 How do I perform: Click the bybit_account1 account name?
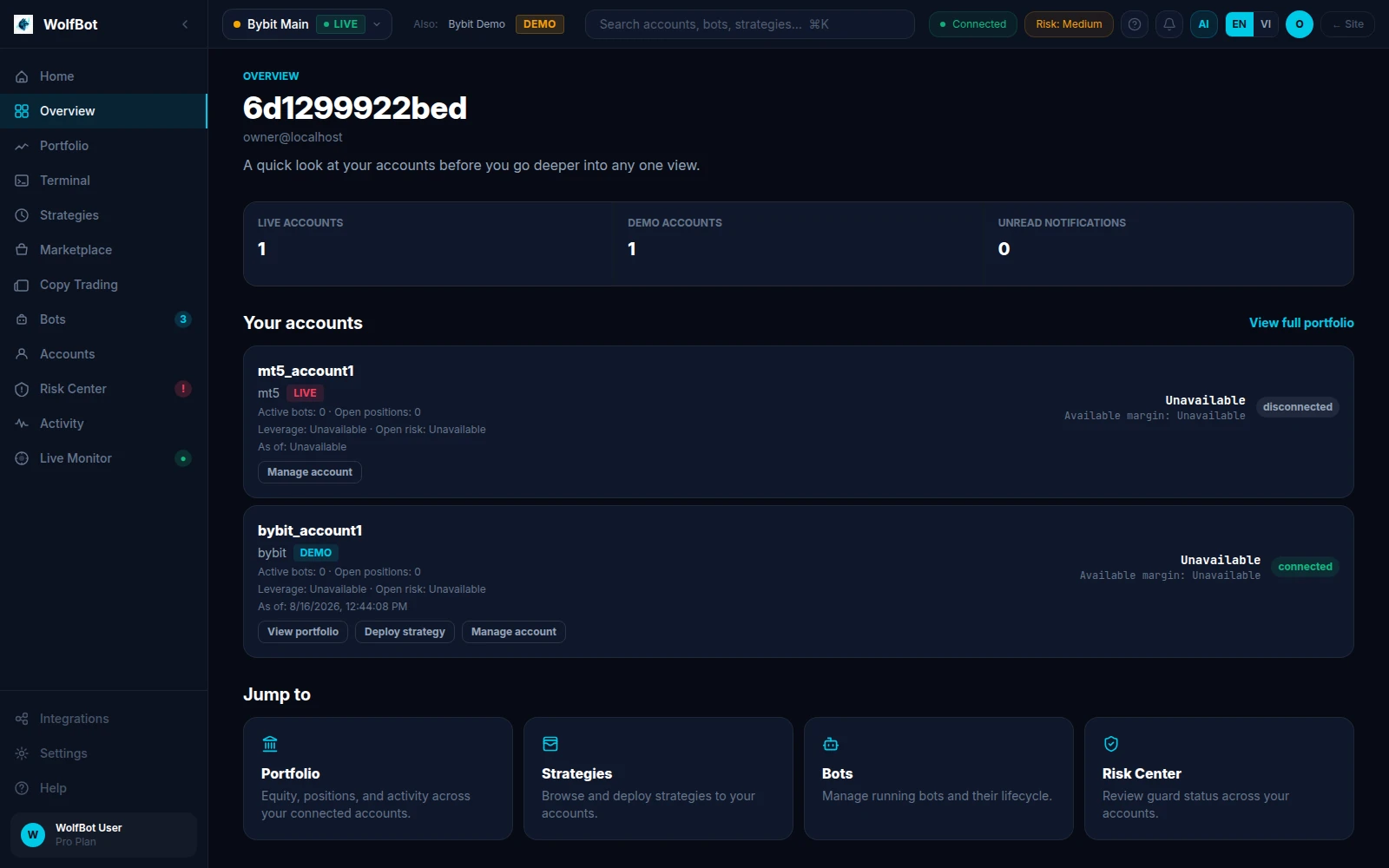(x=310, y=531)
